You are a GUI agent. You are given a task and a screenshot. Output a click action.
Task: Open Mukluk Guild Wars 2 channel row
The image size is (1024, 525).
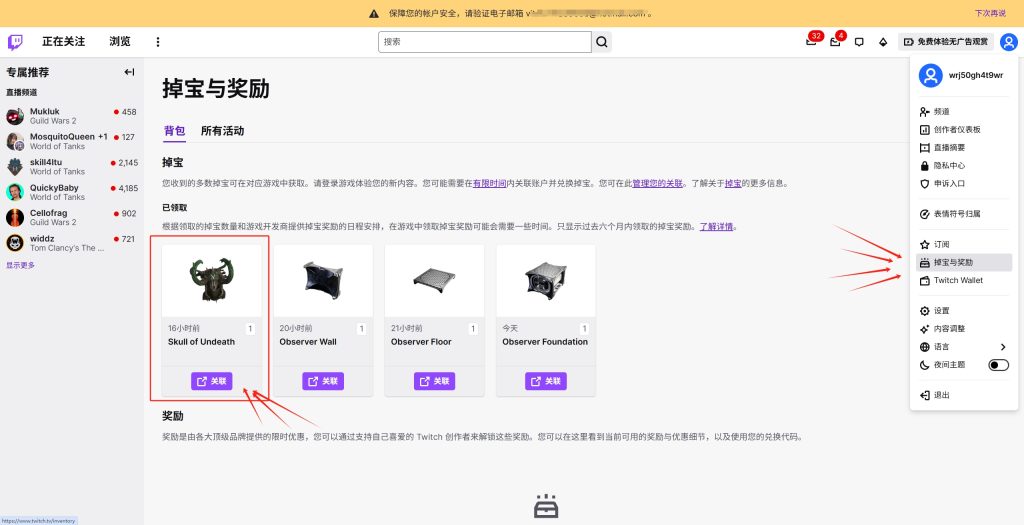pyautogui.click(x=72, y=116)
